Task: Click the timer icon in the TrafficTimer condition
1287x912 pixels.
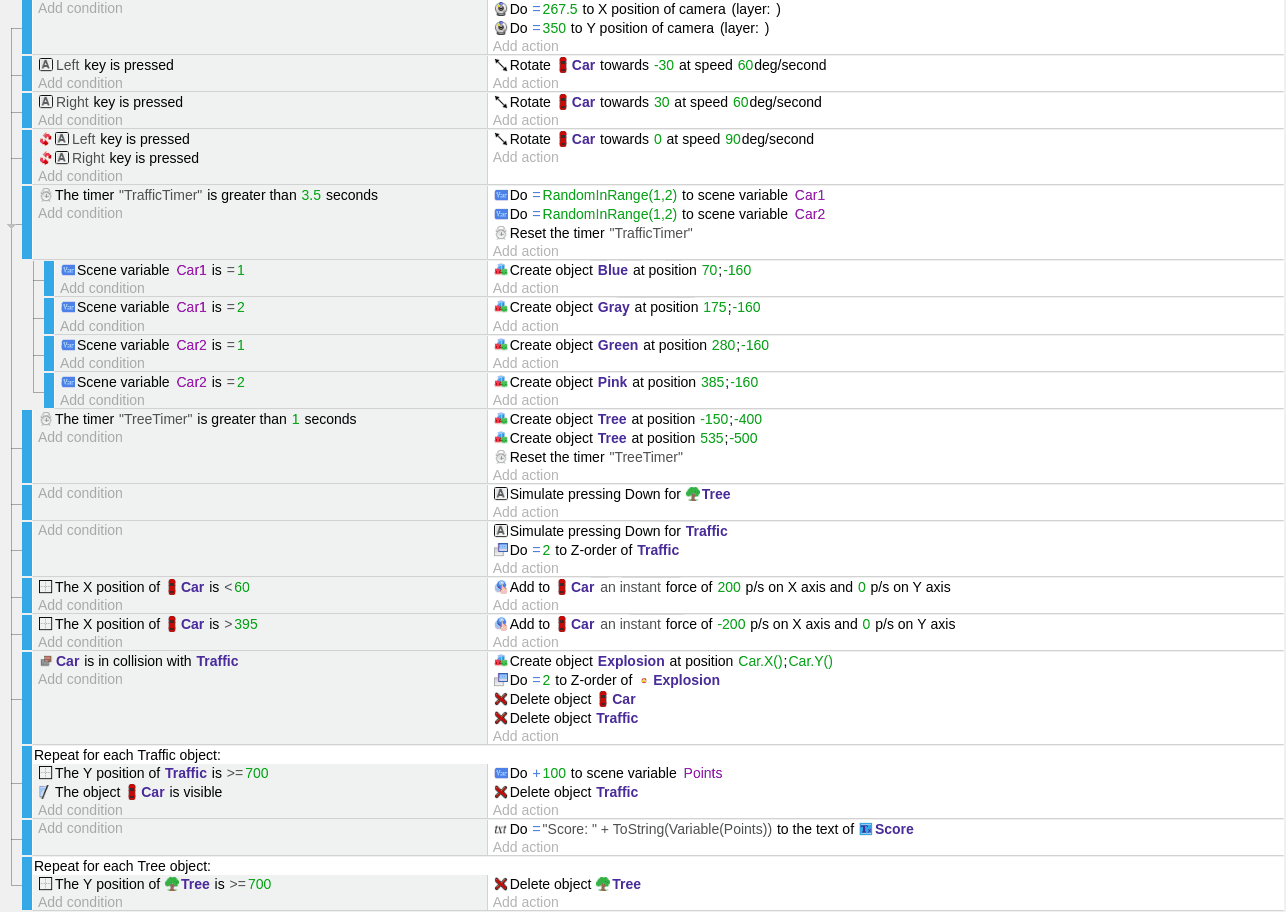Action: [x=45, y=195]
